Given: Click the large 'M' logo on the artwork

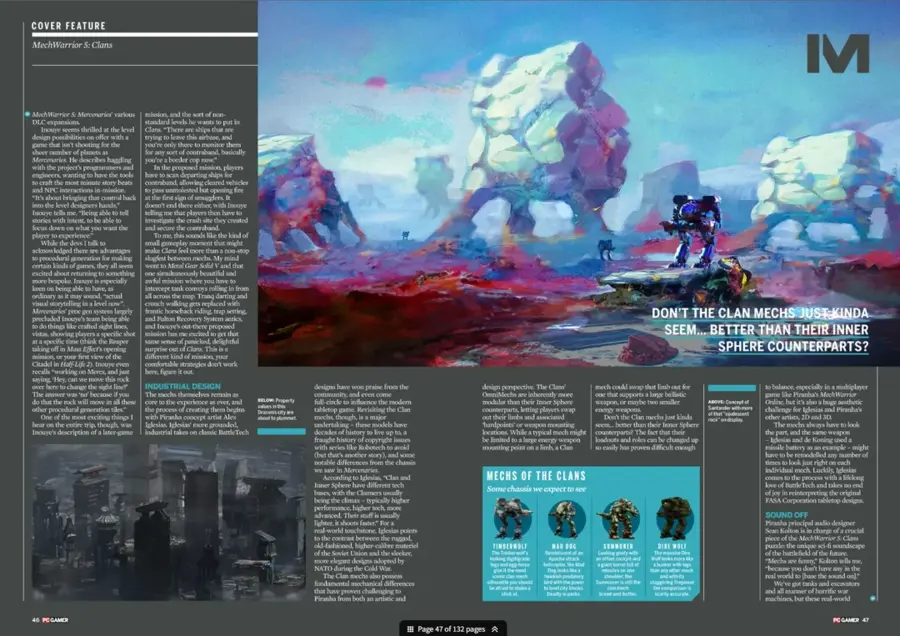Looking at the screenshot, I should click(838, 53).
